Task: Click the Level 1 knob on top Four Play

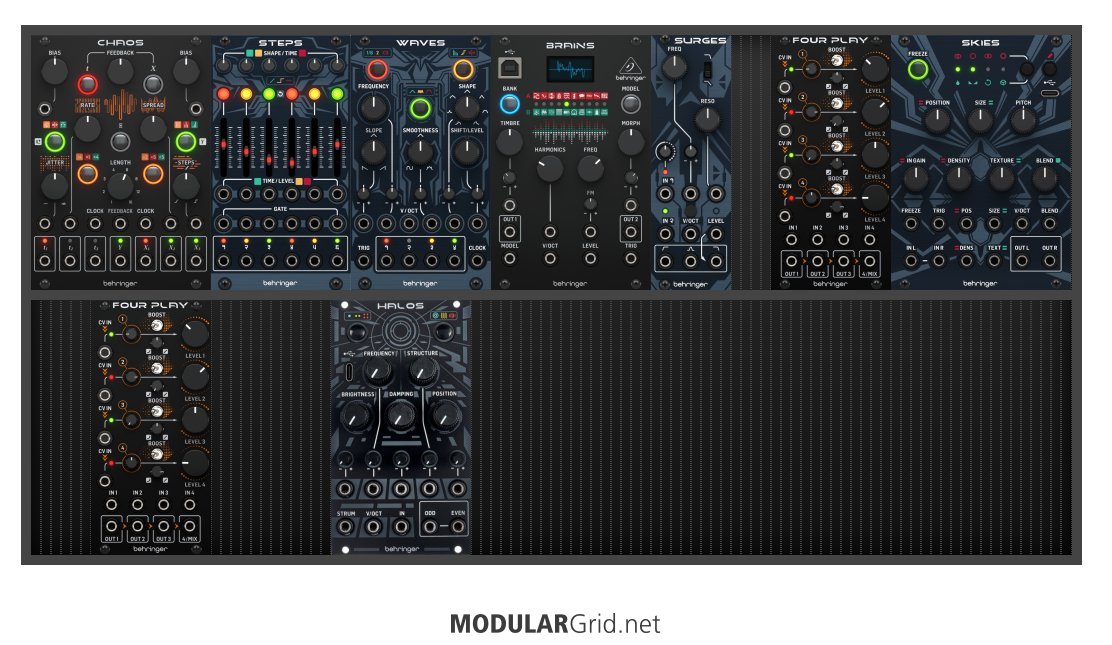Action: point(874,69)
